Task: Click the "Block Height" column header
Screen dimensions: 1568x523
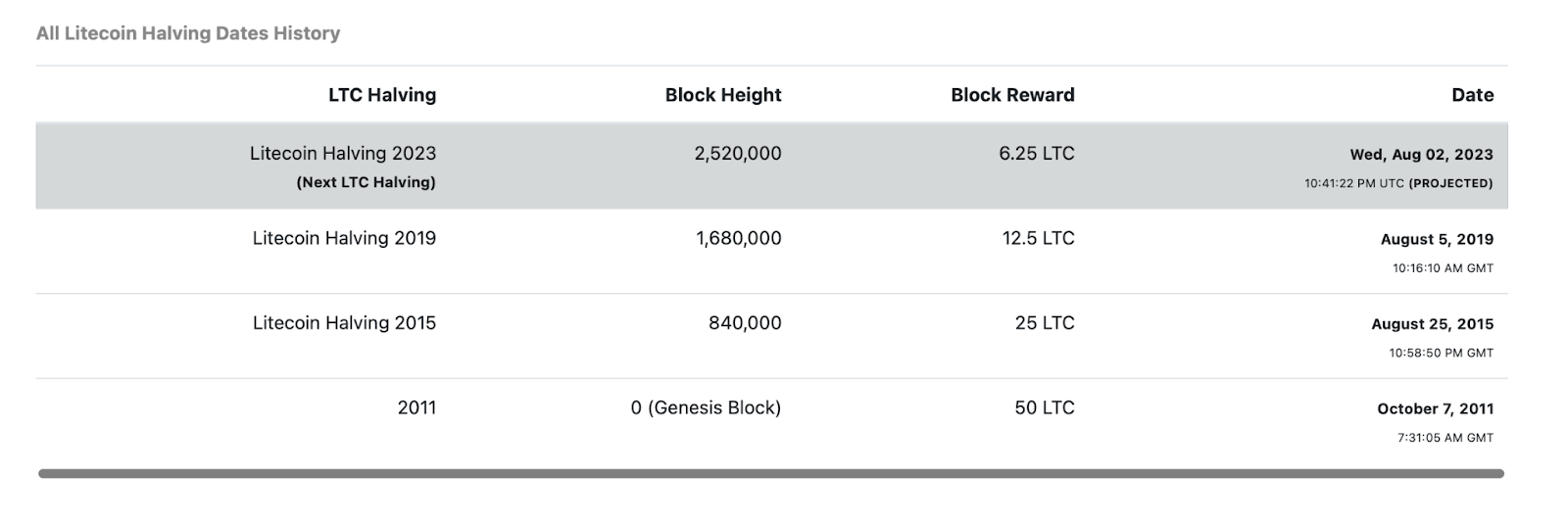Action: point(722,95)
